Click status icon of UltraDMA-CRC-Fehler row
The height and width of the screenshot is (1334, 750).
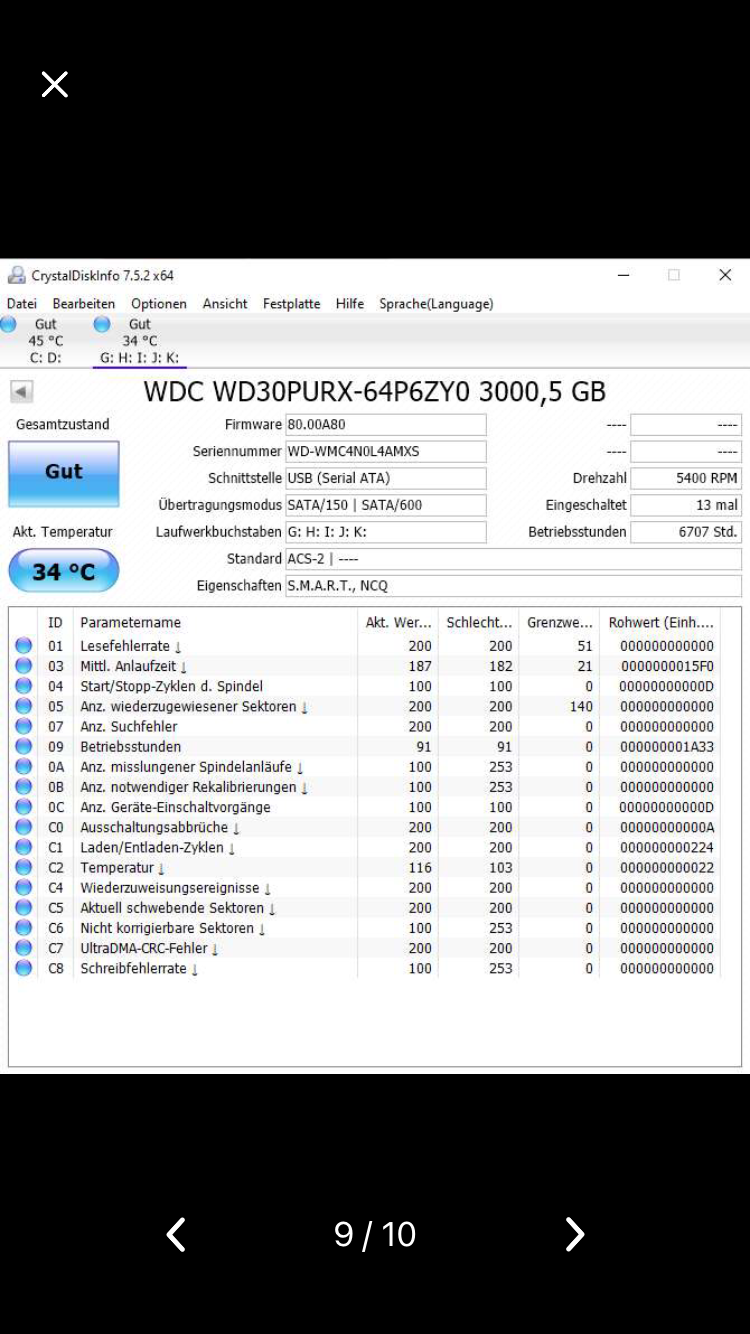23,948
